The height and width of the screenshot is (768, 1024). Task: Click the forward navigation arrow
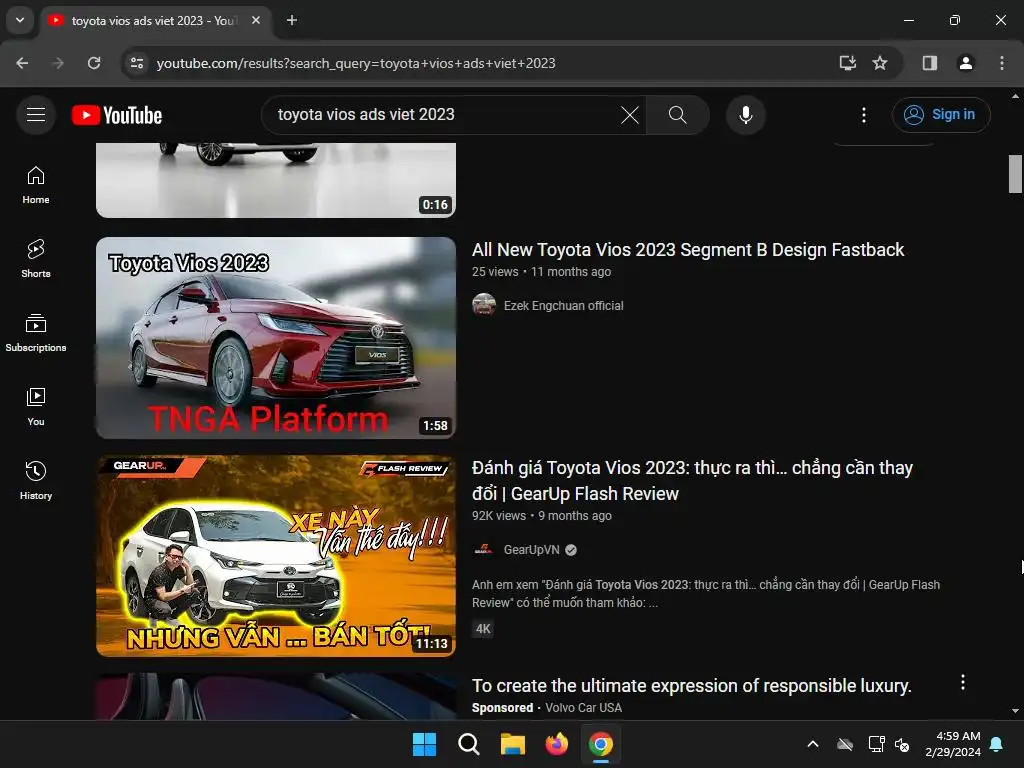58,63
